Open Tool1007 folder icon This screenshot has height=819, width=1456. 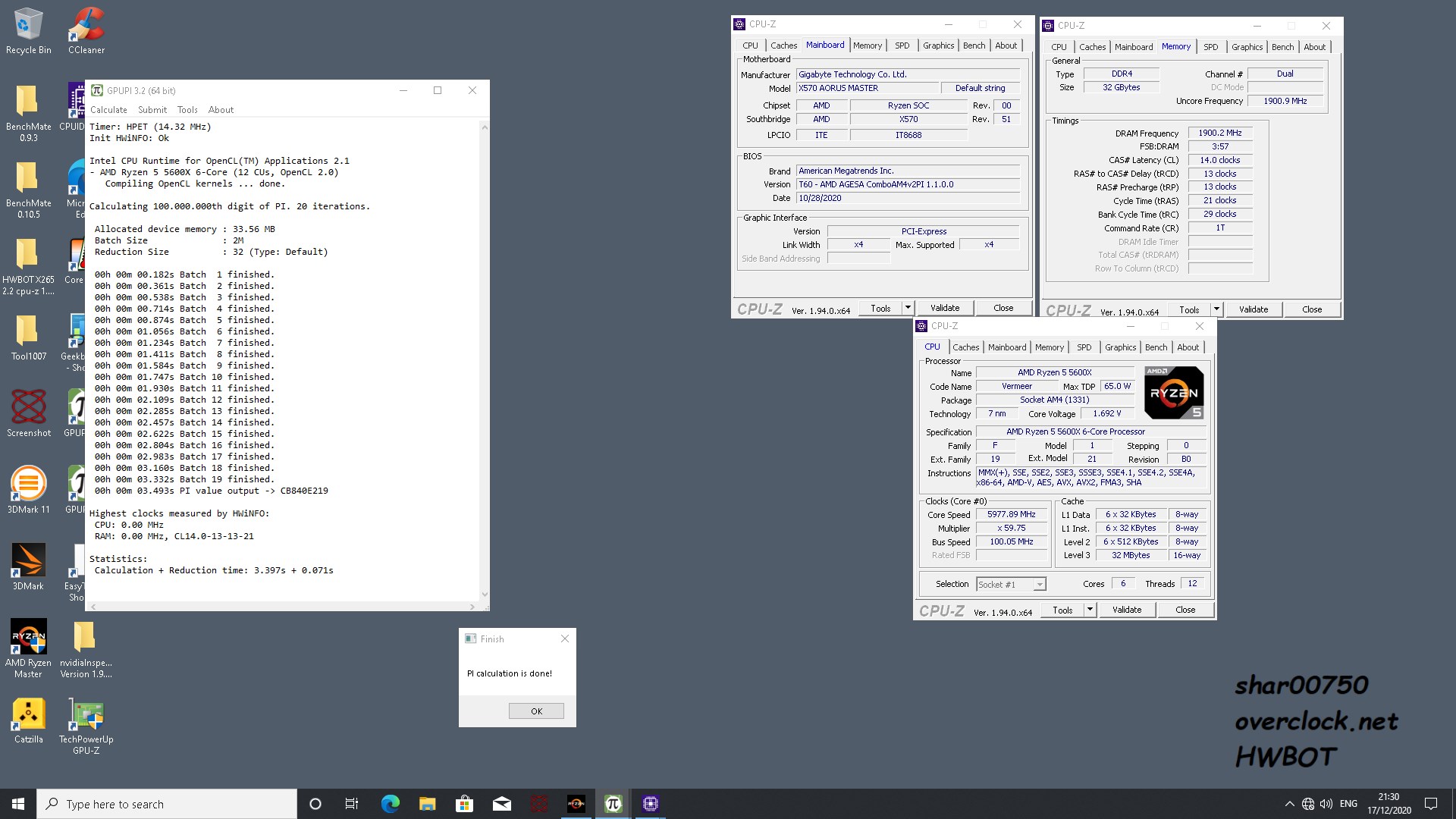(29, 337)
